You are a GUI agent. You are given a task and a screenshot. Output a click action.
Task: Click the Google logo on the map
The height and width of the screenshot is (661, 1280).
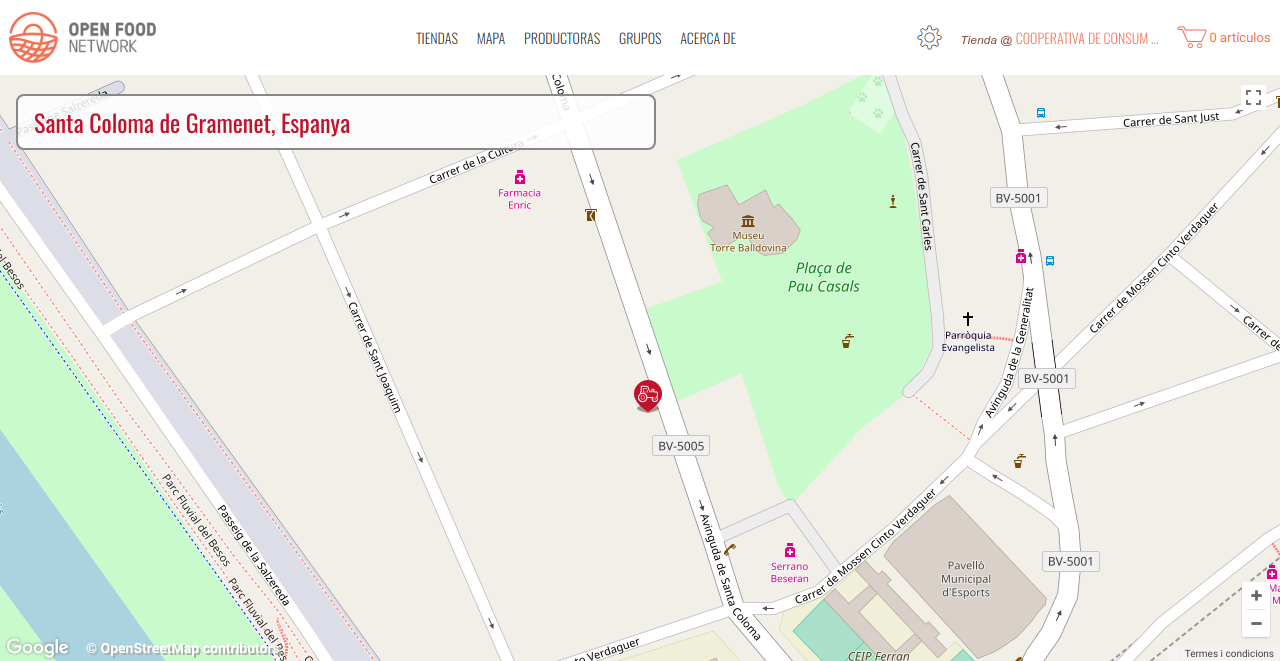tap(37, 647)
